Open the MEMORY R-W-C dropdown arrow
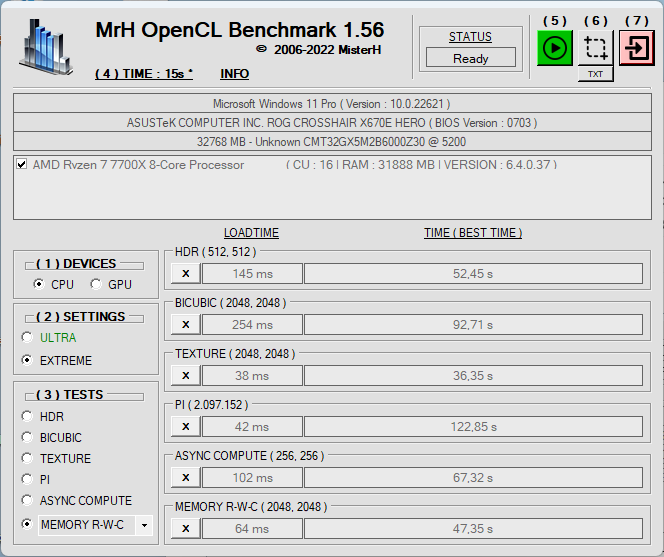The height and width of the screenshot is (557, 664). (x=144, y=525)
